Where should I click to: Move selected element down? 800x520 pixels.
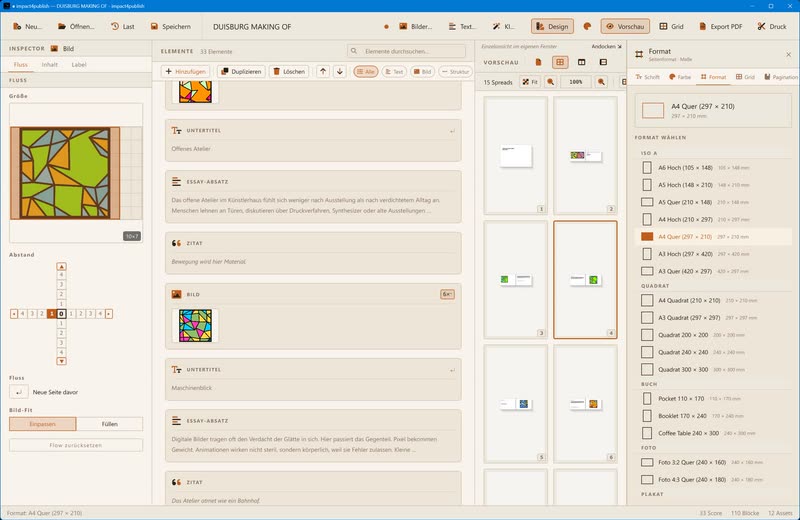pyautogui.click(x=340, y=71)
